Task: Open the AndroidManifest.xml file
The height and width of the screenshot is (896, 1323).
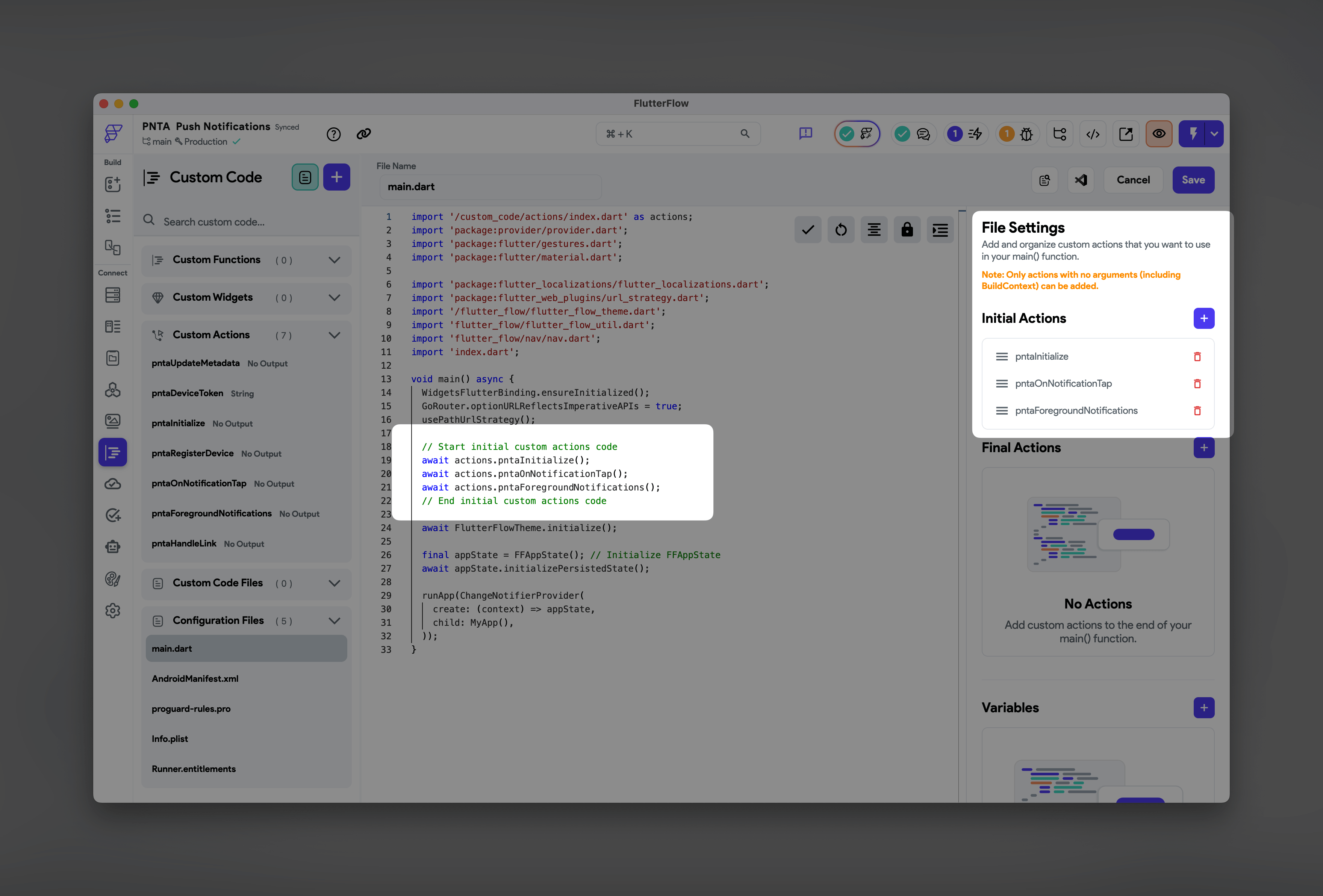Action: click(x=247, y=678)
